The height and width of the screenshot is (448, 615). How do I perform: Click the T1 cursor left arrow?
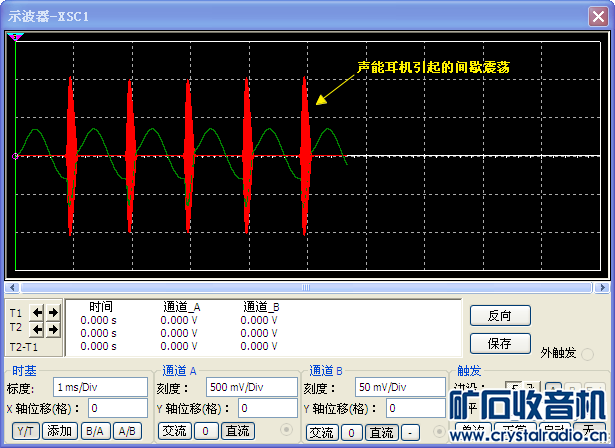tap(39, 312)
